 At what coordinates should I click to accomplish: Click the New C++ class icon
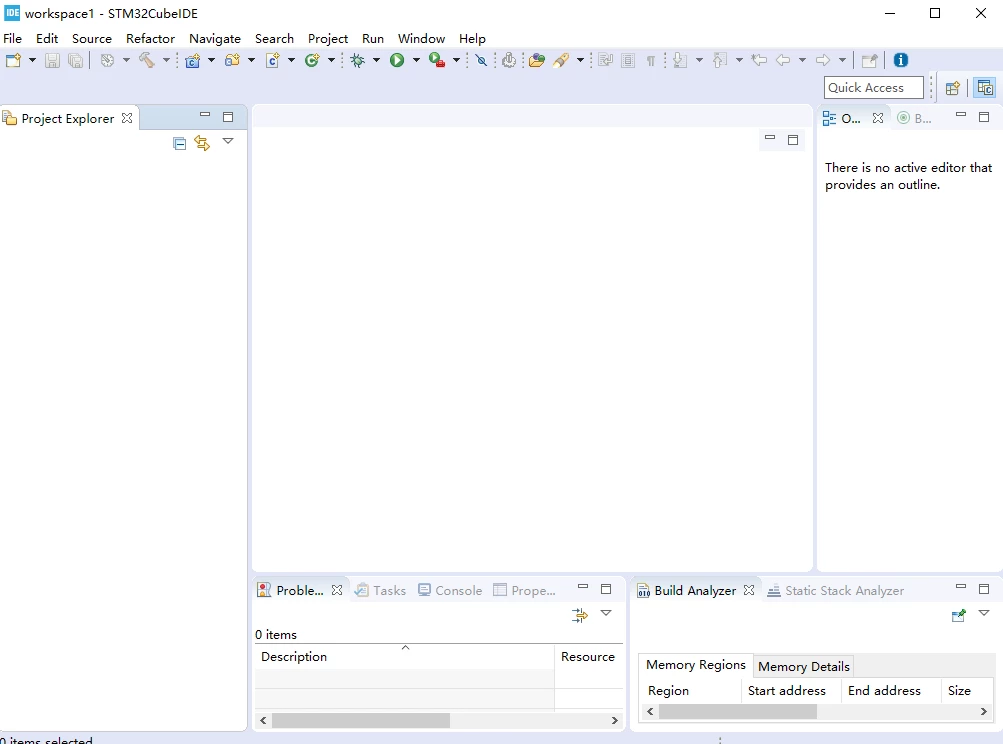pos(312,60)
